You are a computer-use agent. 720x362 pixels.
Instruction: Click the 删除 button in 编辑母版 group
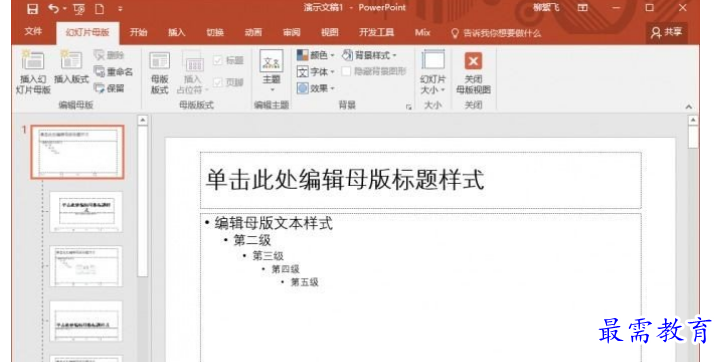click(109, 55)
